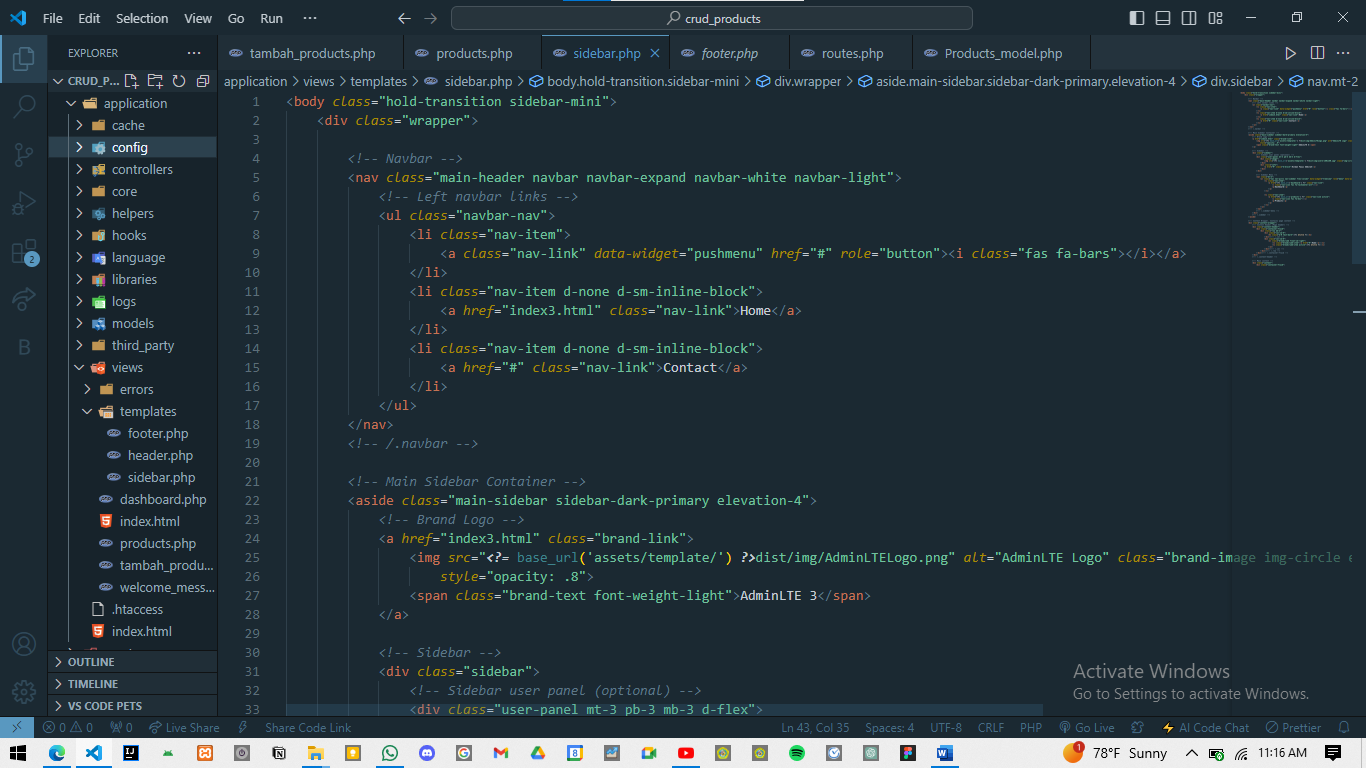Viewport: 1366px width, 768px height.
Task: Open Discord from the taskbar
Action: pyautogui.click(x=427, y=753)
